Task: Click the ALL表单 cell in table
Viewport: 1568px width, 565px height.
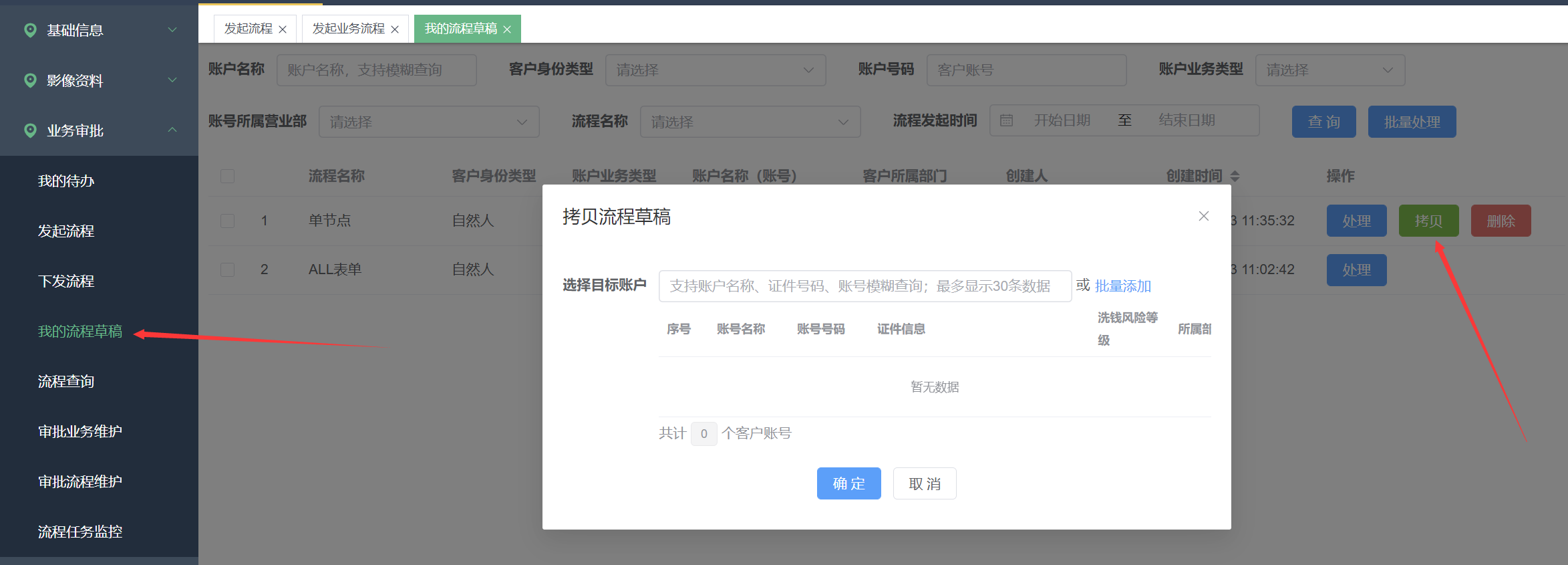Action: pos(335,269)
